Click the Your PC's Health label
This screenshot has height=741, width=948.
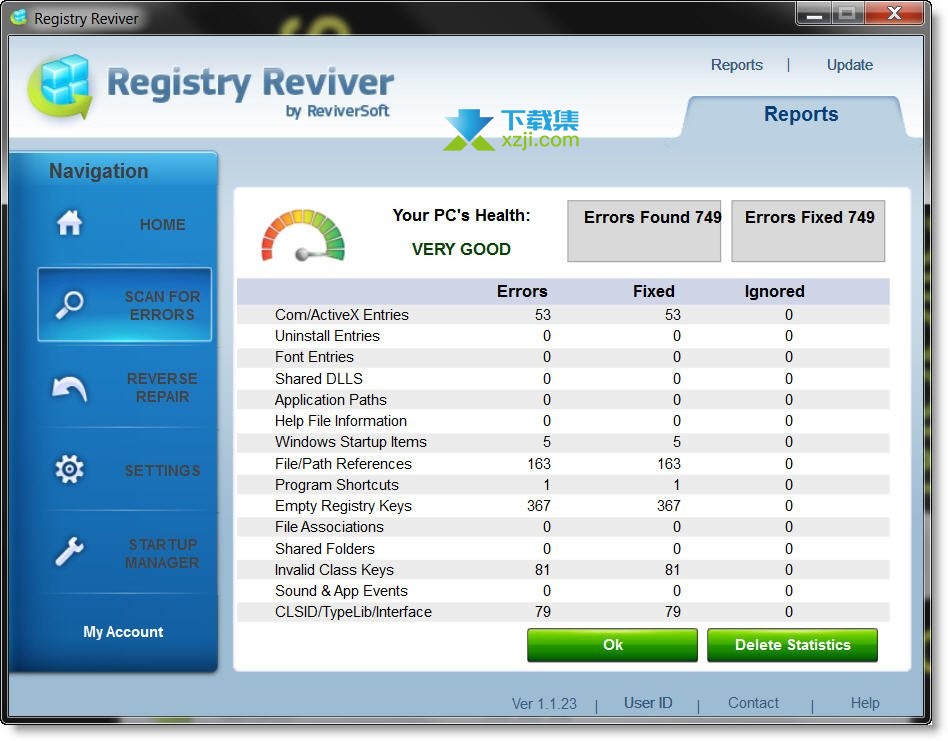(x=461, y=215)
